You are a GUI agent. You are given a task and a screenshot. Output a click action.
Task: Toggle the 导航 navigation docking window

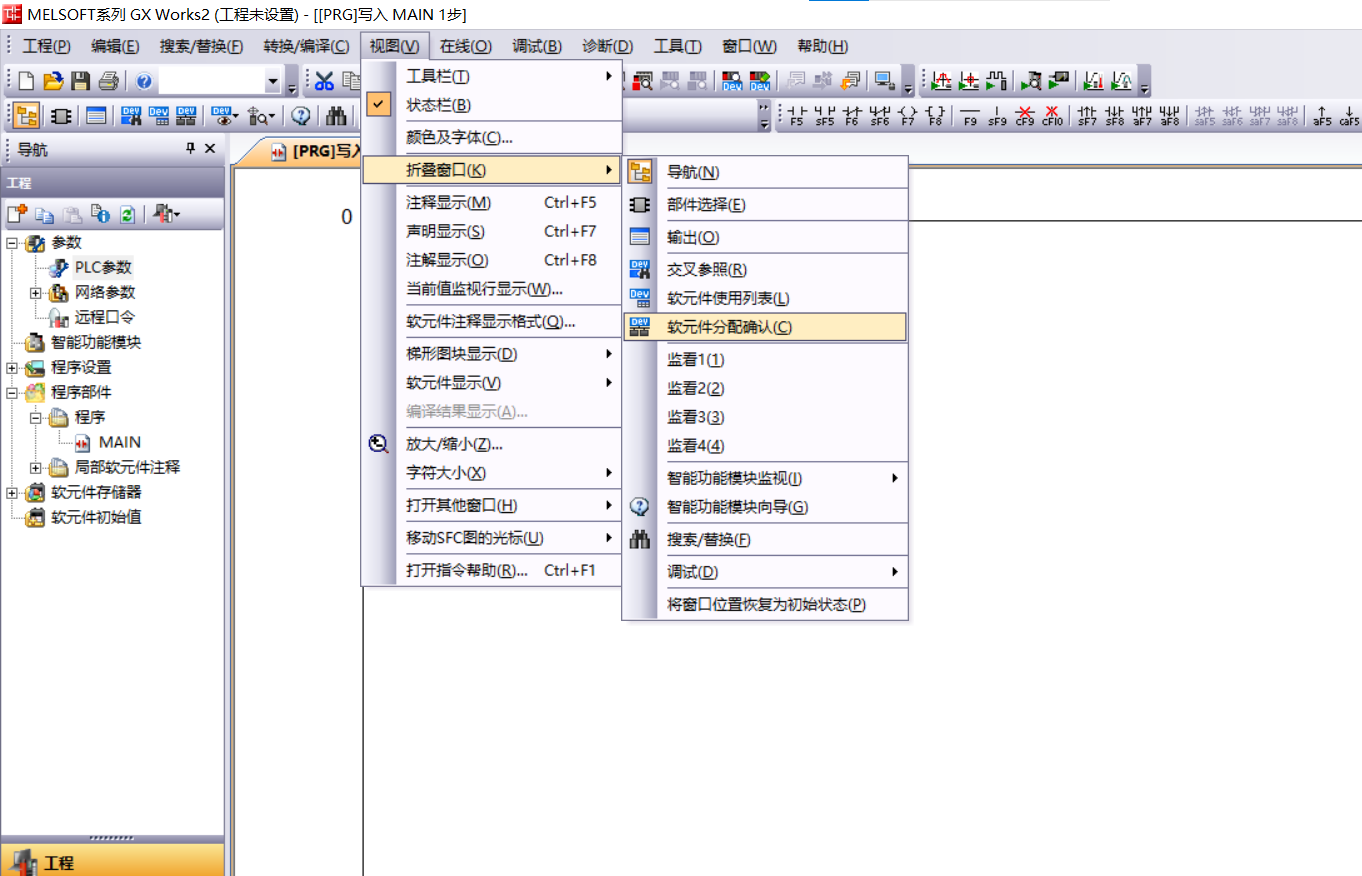[x=693, y=172]
